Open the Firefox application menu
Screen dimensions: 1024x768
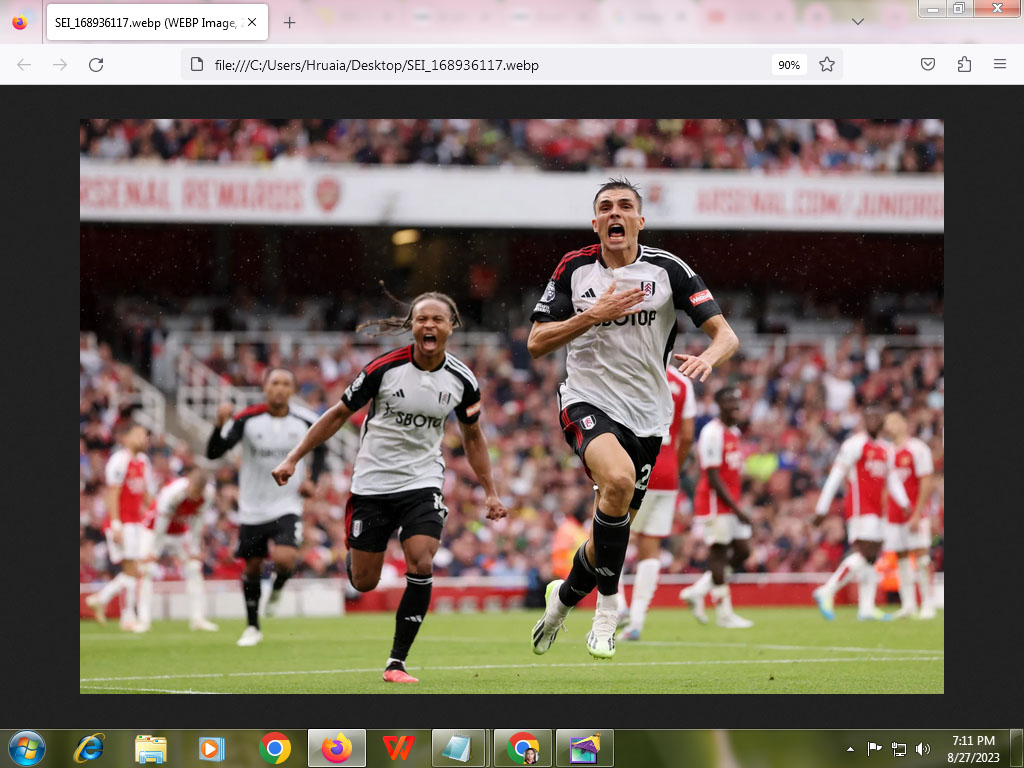(999, 65)
